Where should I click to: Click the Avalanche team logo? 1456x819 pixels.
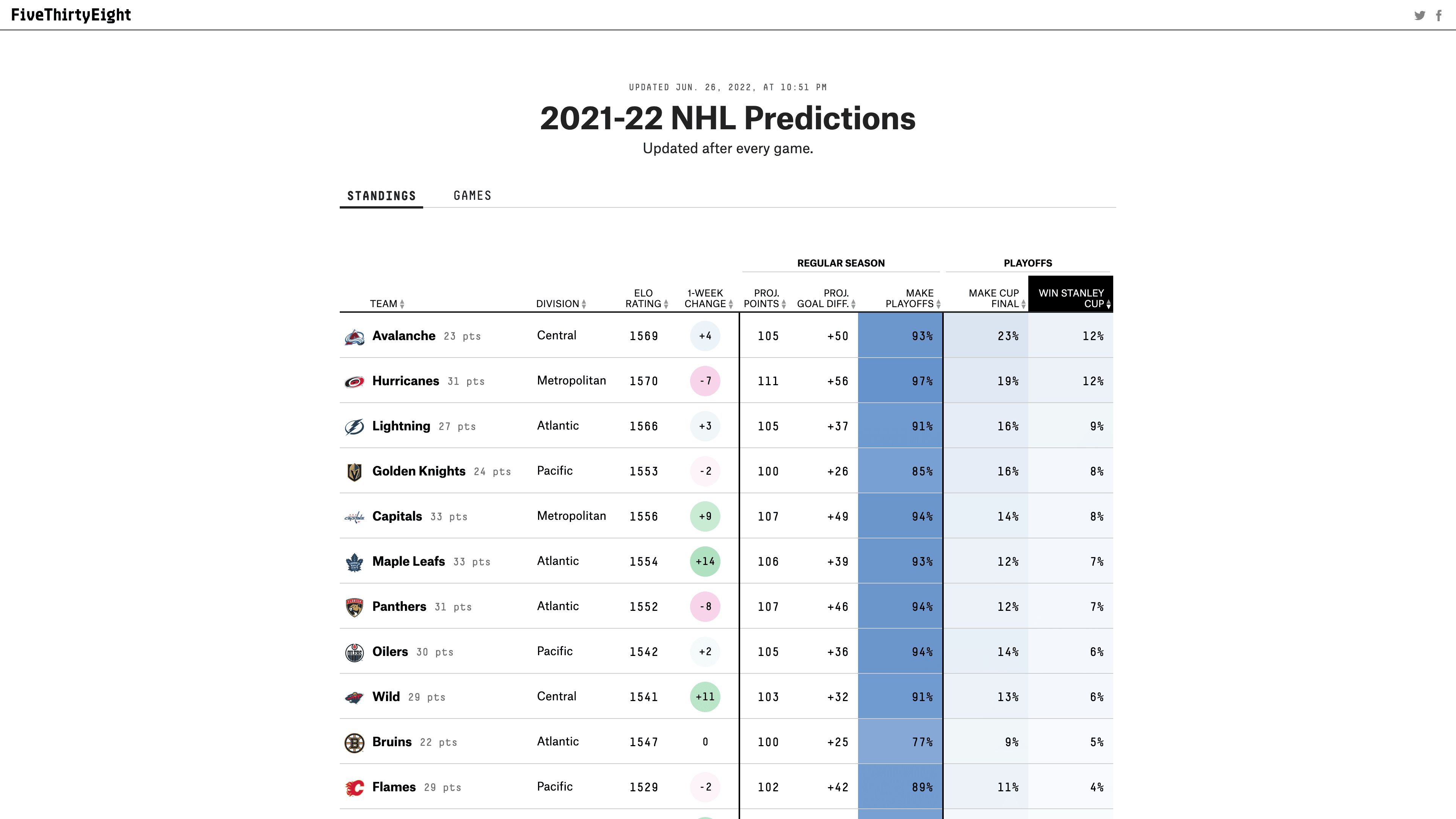click(355, 337)
